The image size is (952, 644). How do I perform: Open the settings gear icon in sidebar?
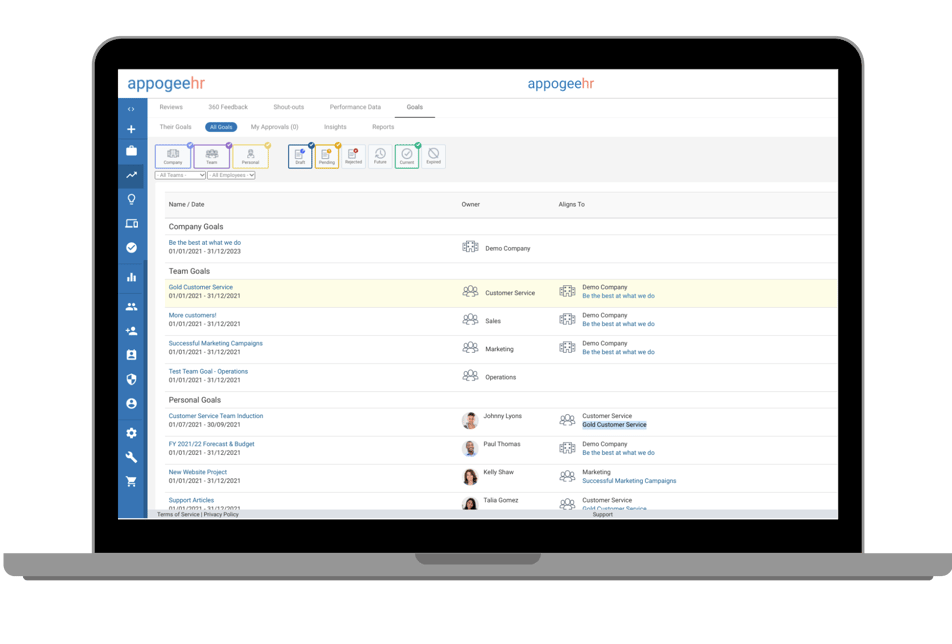tap(131, 433)
